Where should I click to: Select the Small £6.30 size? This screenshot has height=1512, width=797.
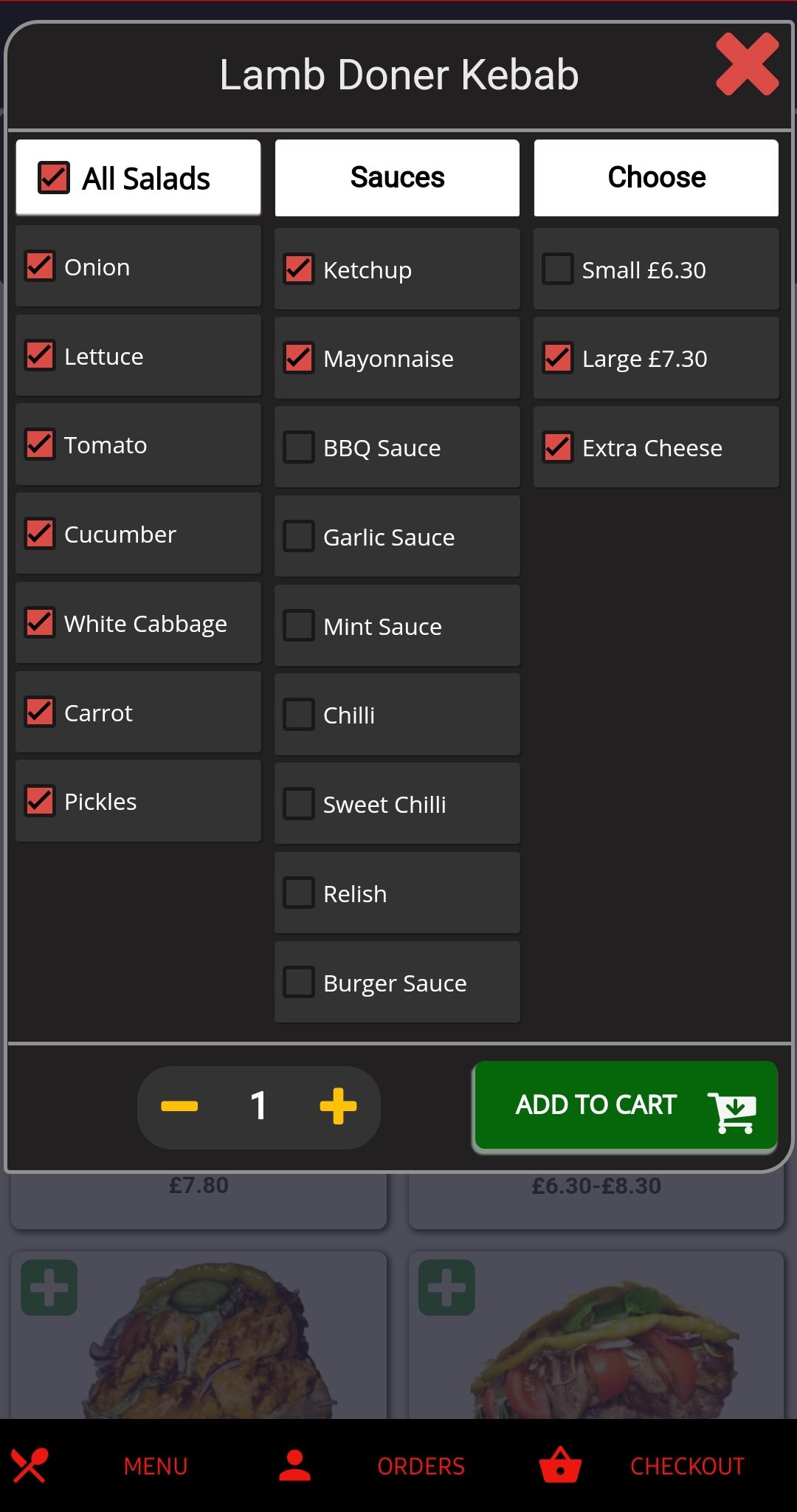coord(558,269)
